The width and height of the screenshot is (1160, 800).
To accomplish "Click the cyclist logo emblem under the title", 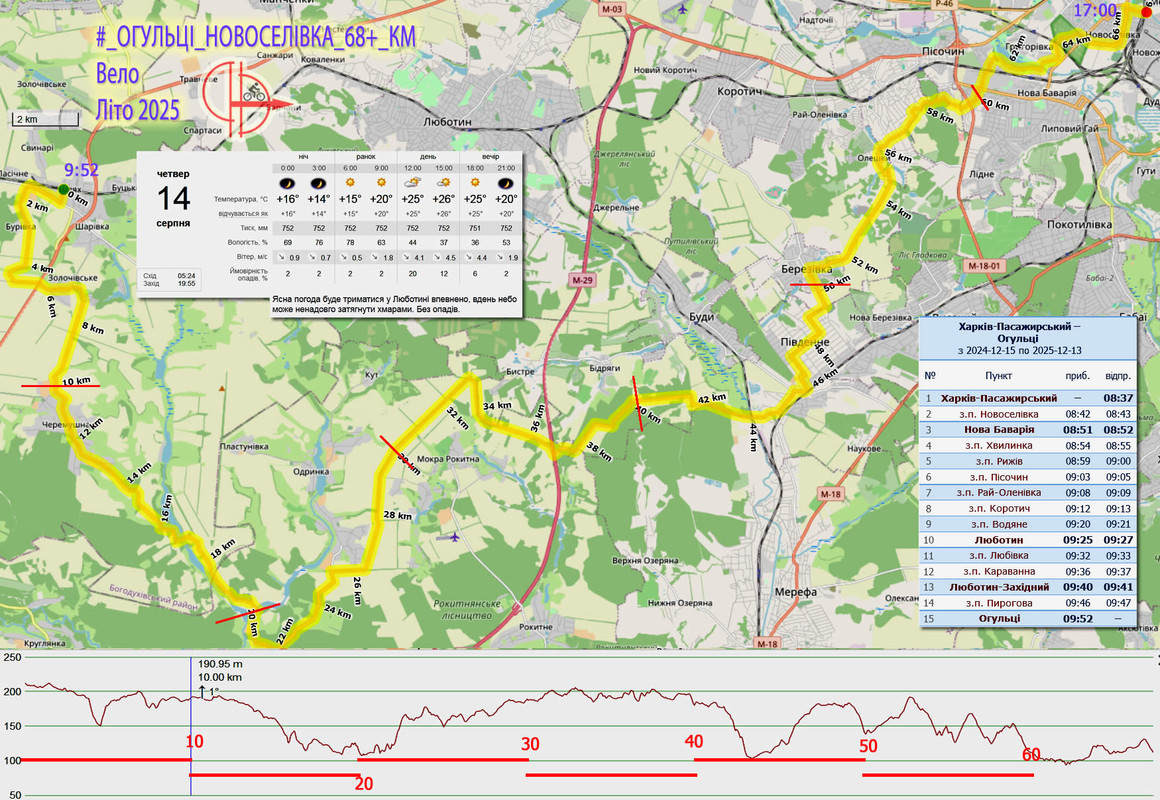I will [244, 100].
